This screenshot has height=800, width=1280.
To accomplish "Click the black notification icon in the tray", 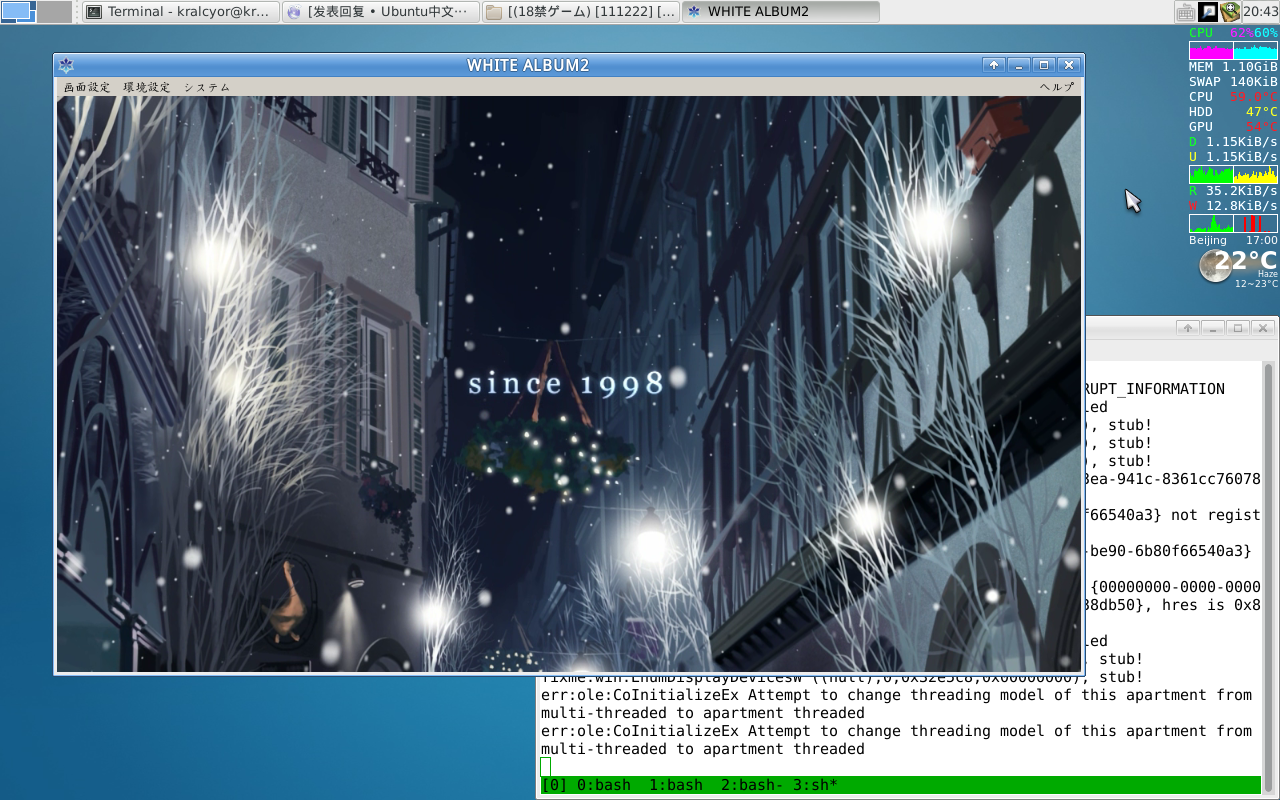I will pos(1208,12).
